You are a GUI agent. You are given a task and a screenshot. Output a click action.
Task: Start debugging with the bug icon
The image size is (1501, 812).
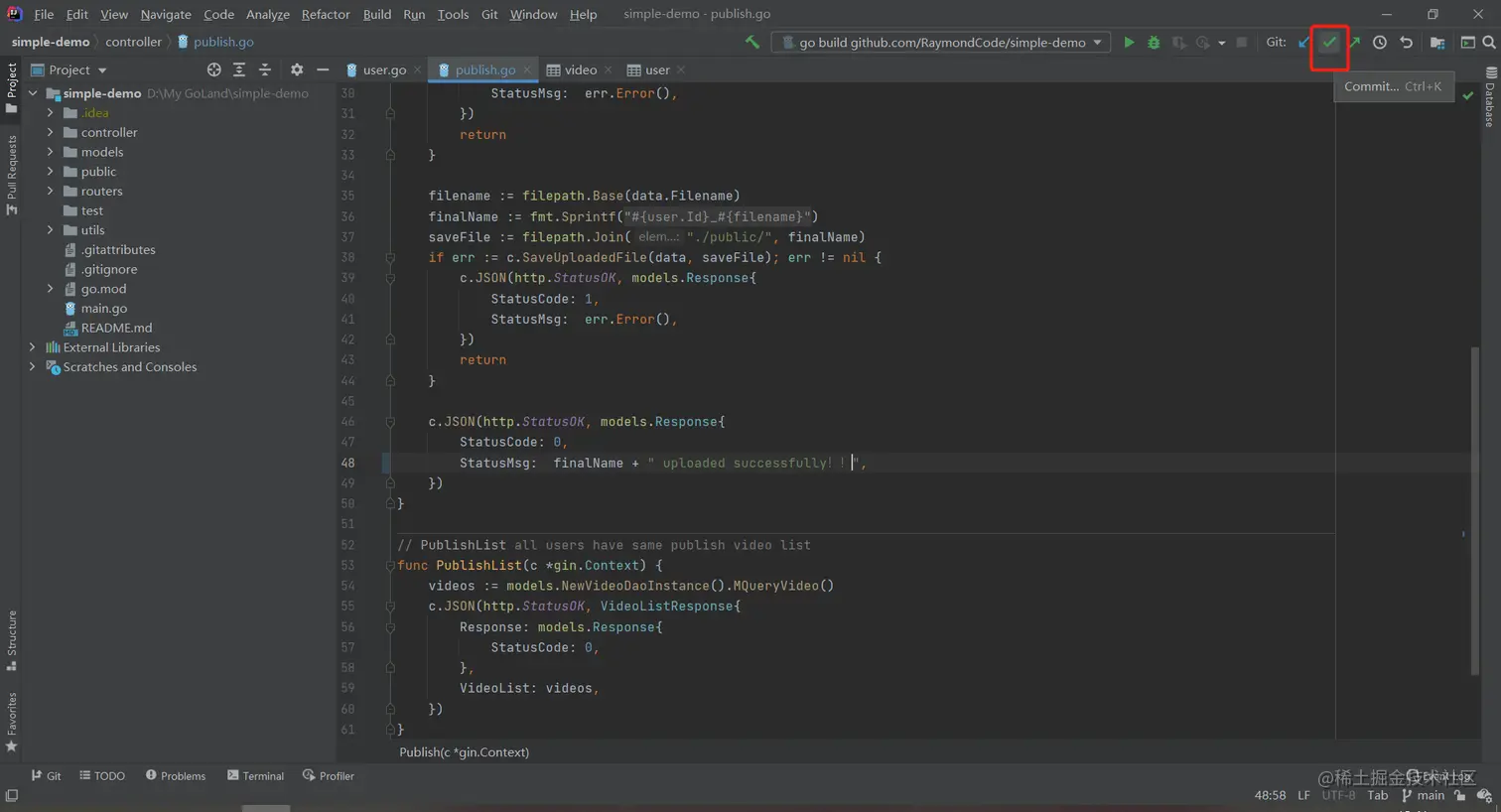pyautogui.click(x=1154, y=43)
